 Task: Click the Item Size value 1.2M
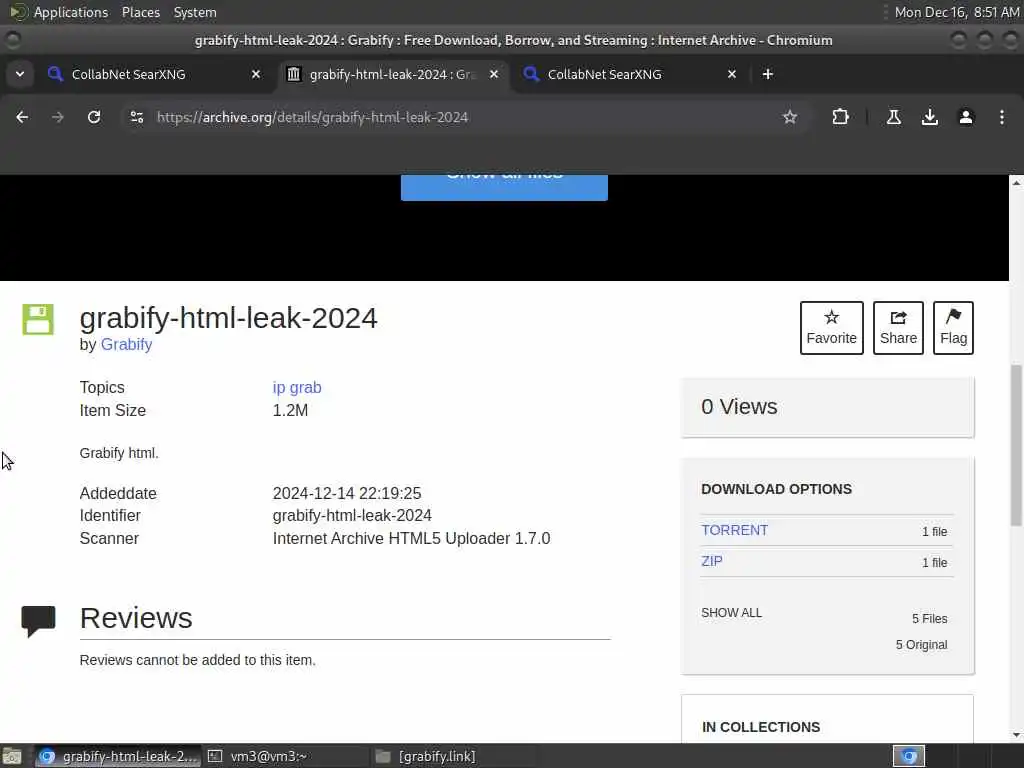coord(290,410)
